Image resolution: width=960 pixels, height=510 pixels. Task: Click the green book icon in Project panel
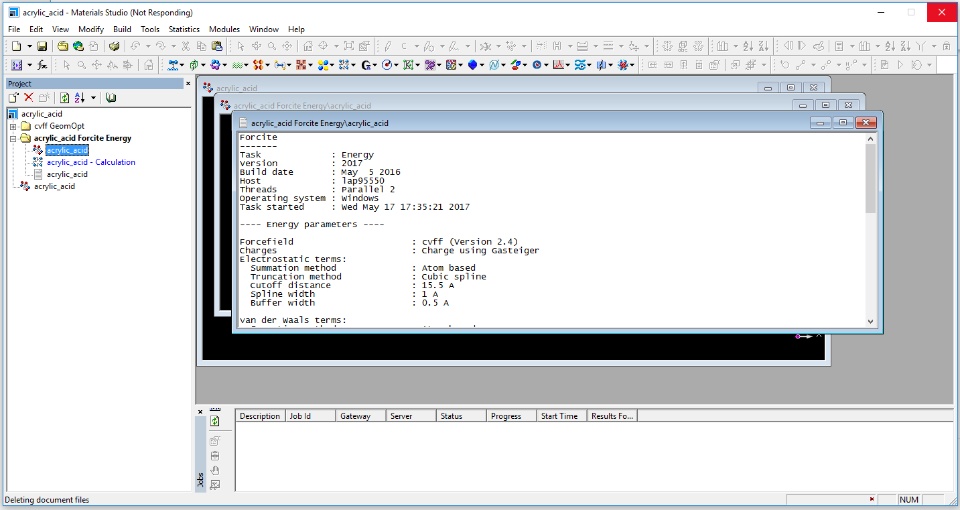click(x=111, y=98)
